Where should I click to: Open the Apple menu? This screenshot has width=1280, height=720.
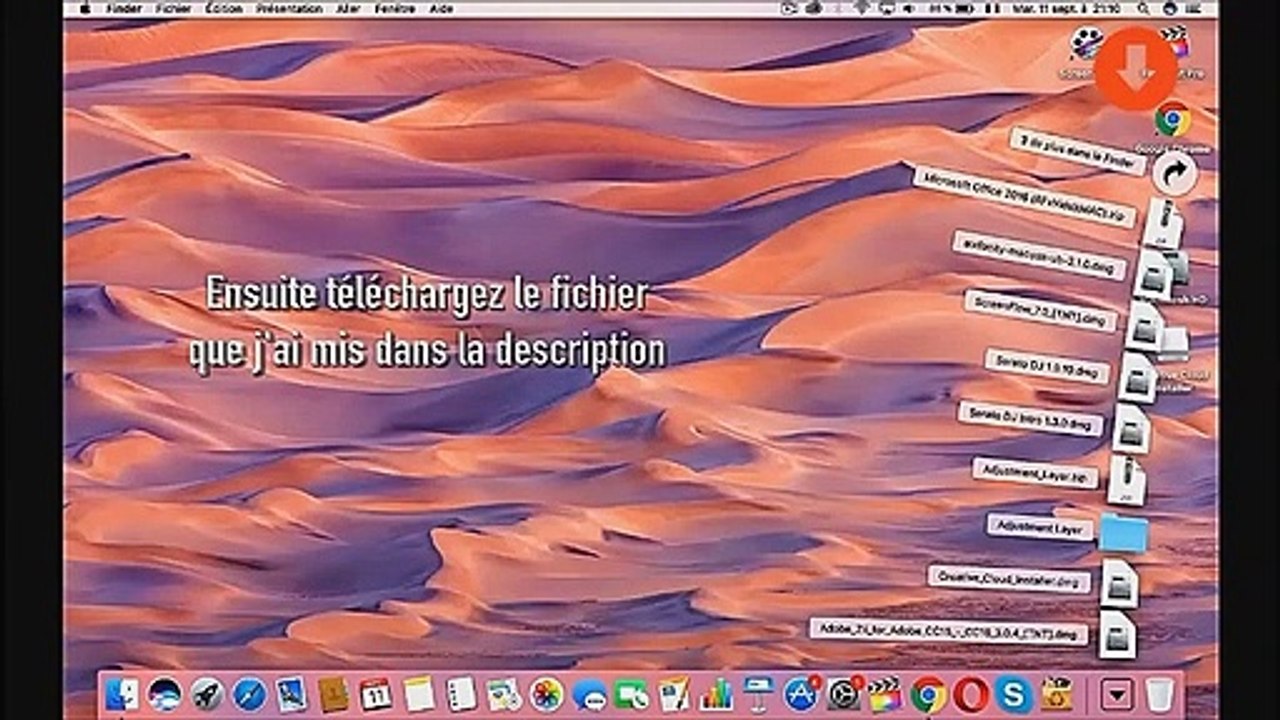coord(84,8)
